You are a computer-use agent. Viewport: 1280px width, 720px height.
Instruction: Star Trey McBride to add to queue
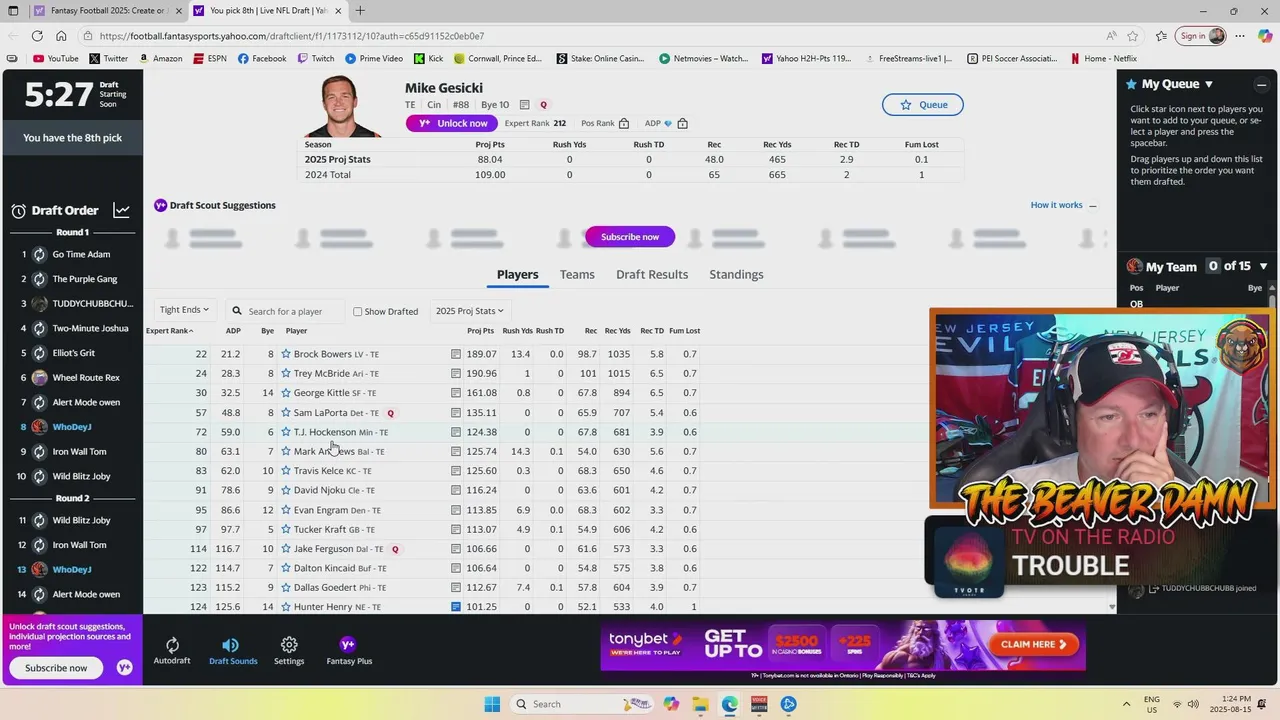click(x=285, y=373)
